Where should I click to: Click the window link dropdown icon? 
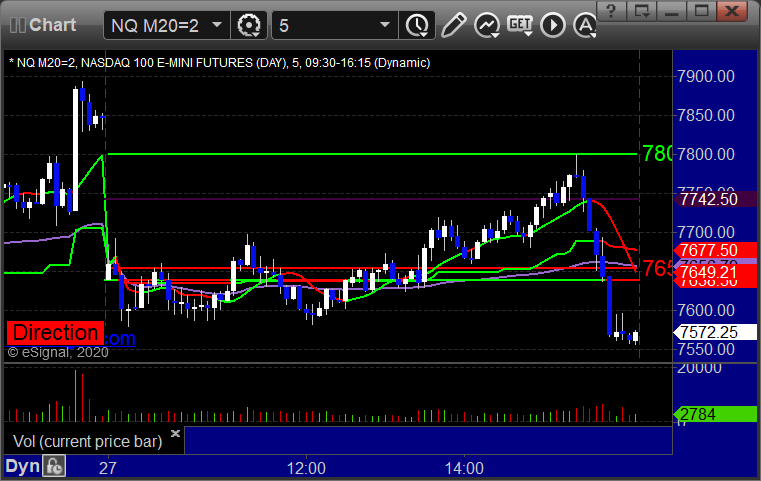tap(641, 11)
